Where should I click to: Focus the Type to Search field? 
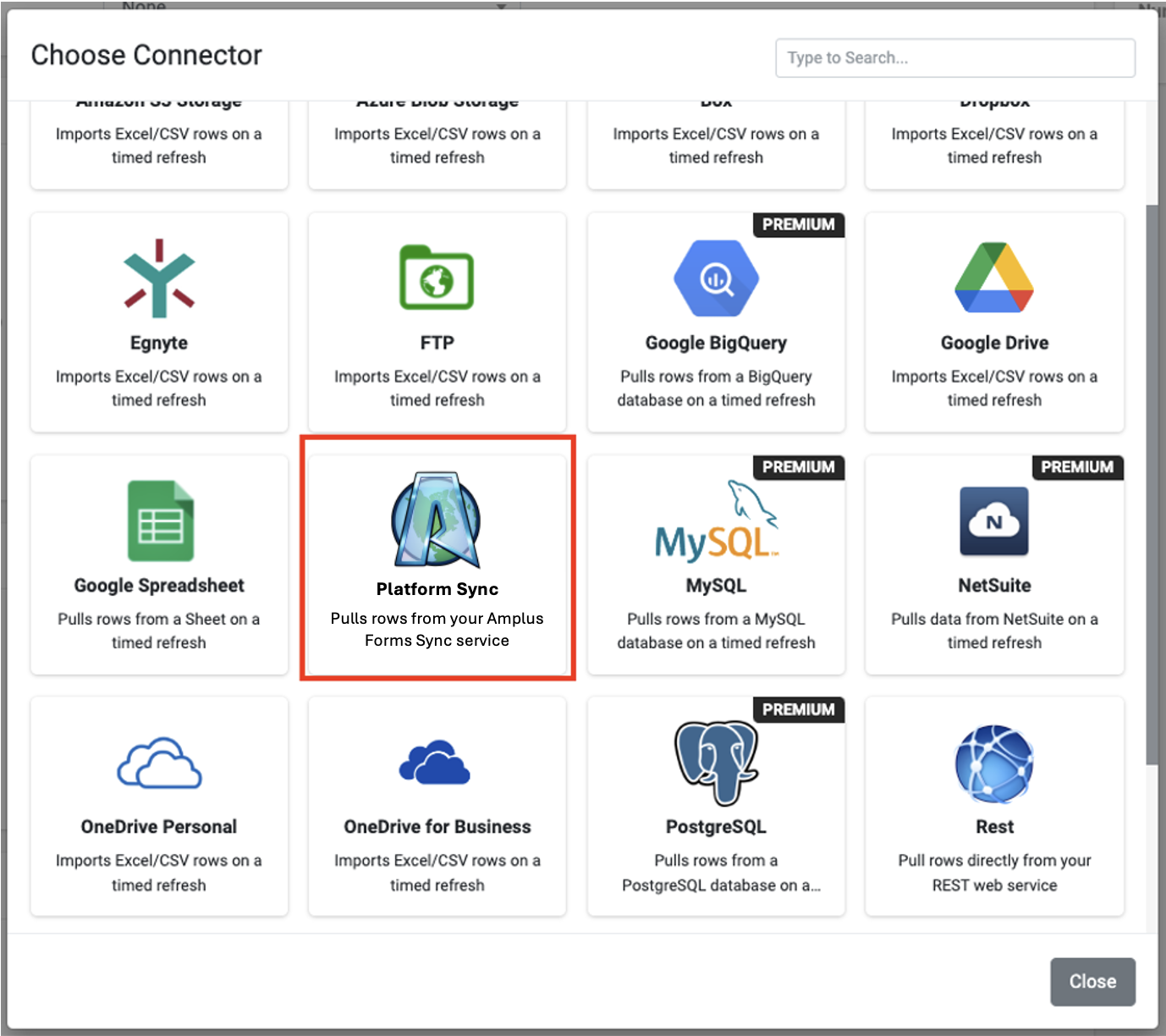pos(955,58)
